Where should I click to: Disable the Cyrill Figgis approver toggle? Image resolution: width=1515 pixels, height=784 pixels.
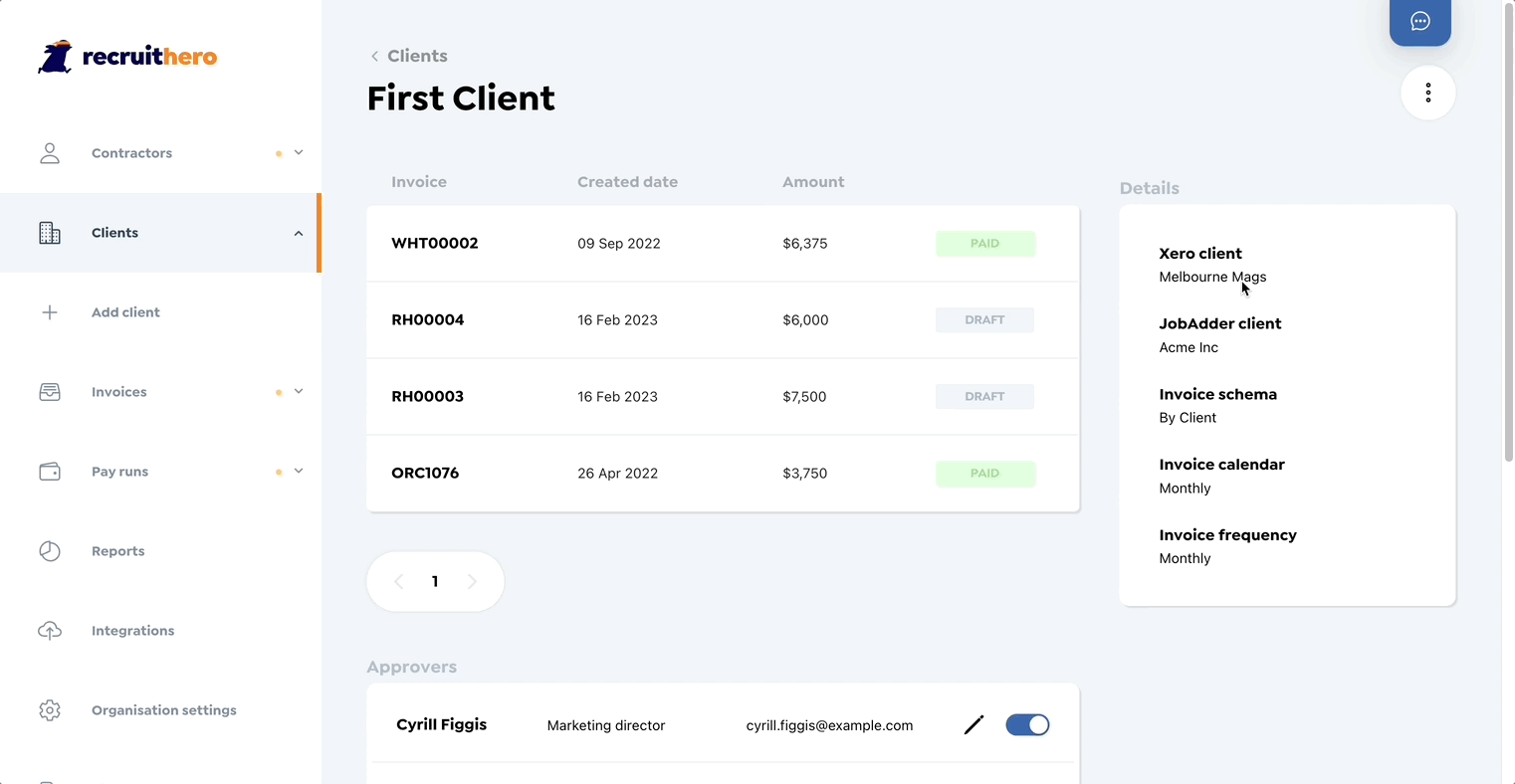[1027, 725]
